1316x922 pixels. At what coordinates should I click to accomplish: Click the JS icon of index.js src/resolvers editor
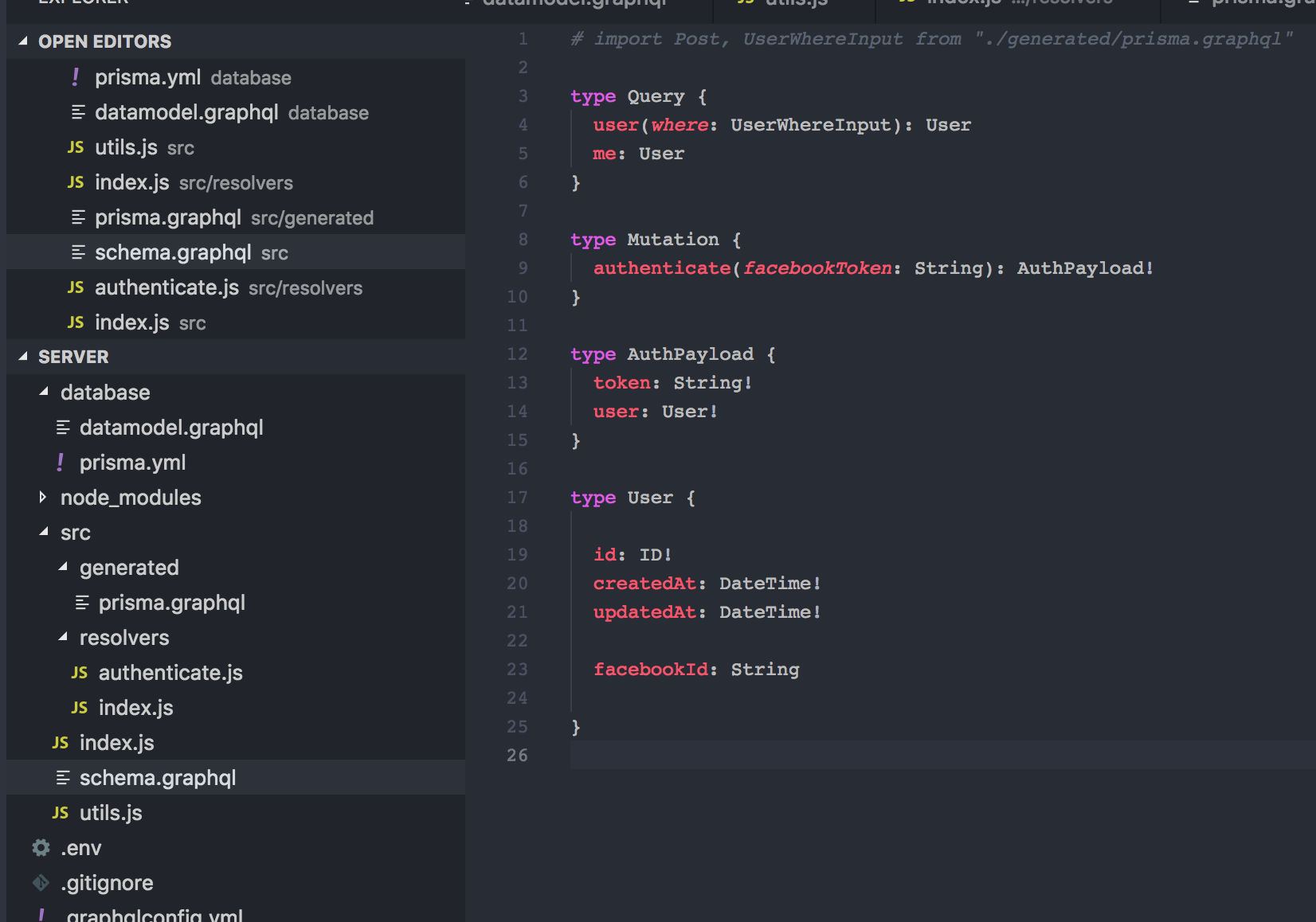tap(76, 182)
